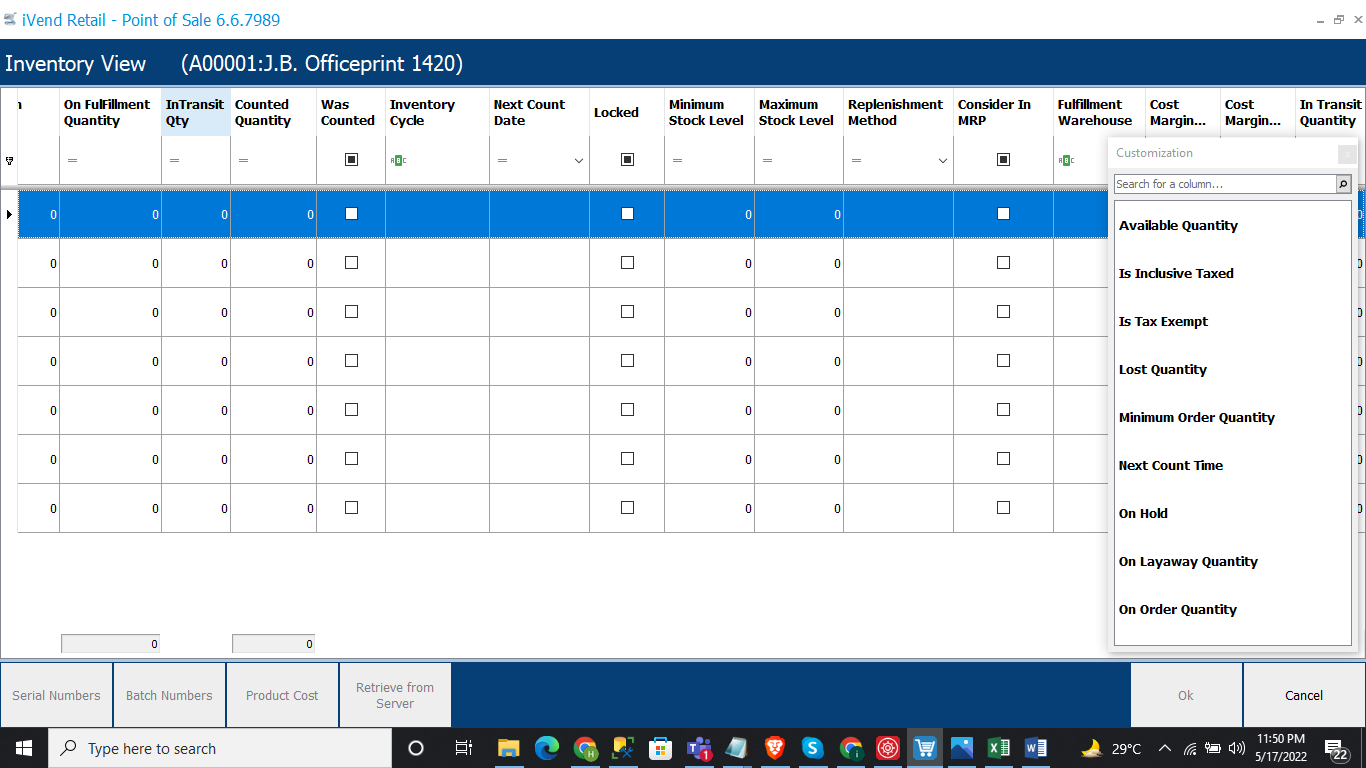Cancel the Inventory View dialog
The width and height of the screenshot is (1366, 768).
pos(1304,695)
